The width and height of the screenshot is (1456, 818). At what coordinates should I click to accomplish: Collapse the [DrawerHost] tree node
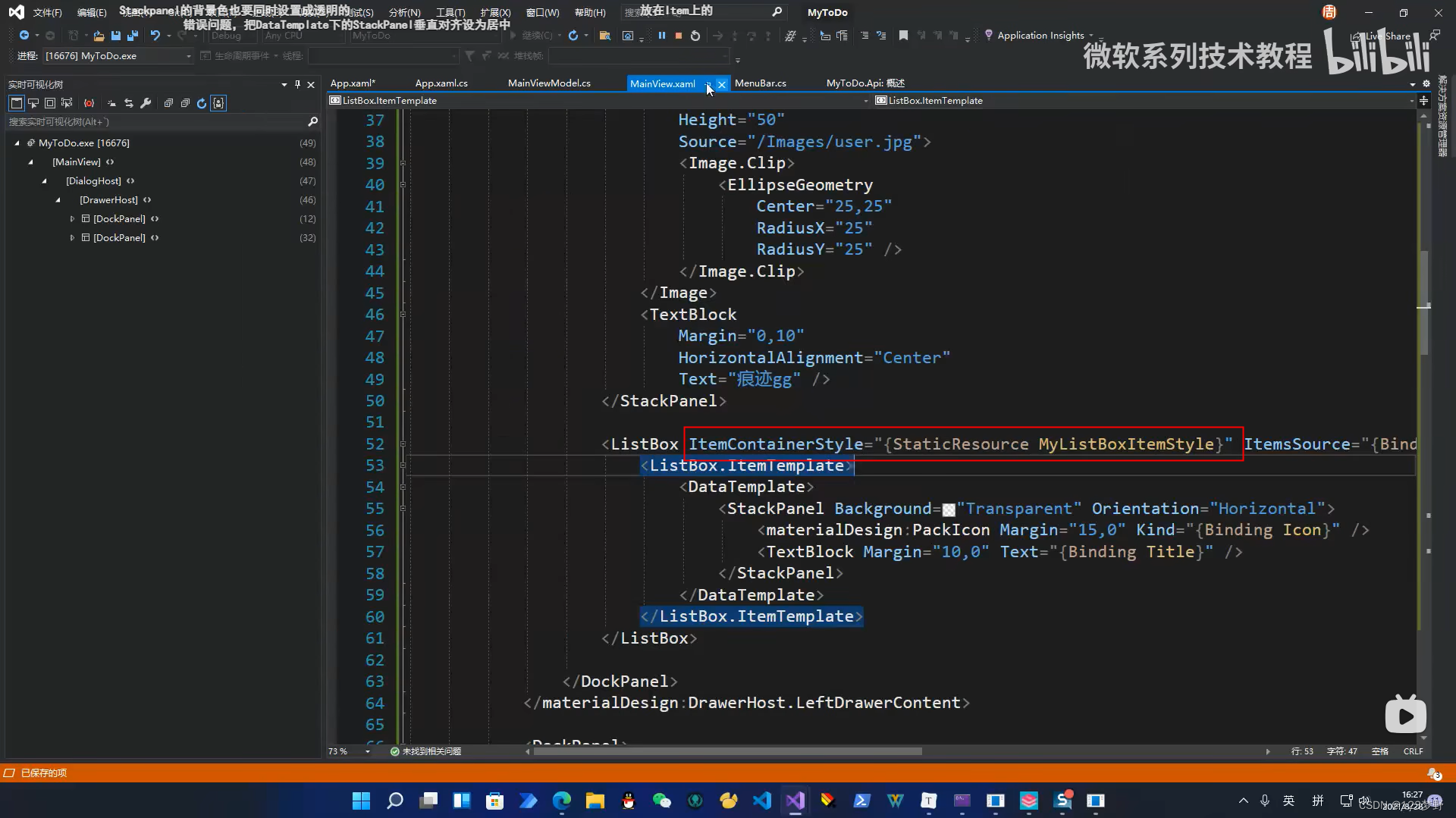pyautogui.click(x=58, y=199)
